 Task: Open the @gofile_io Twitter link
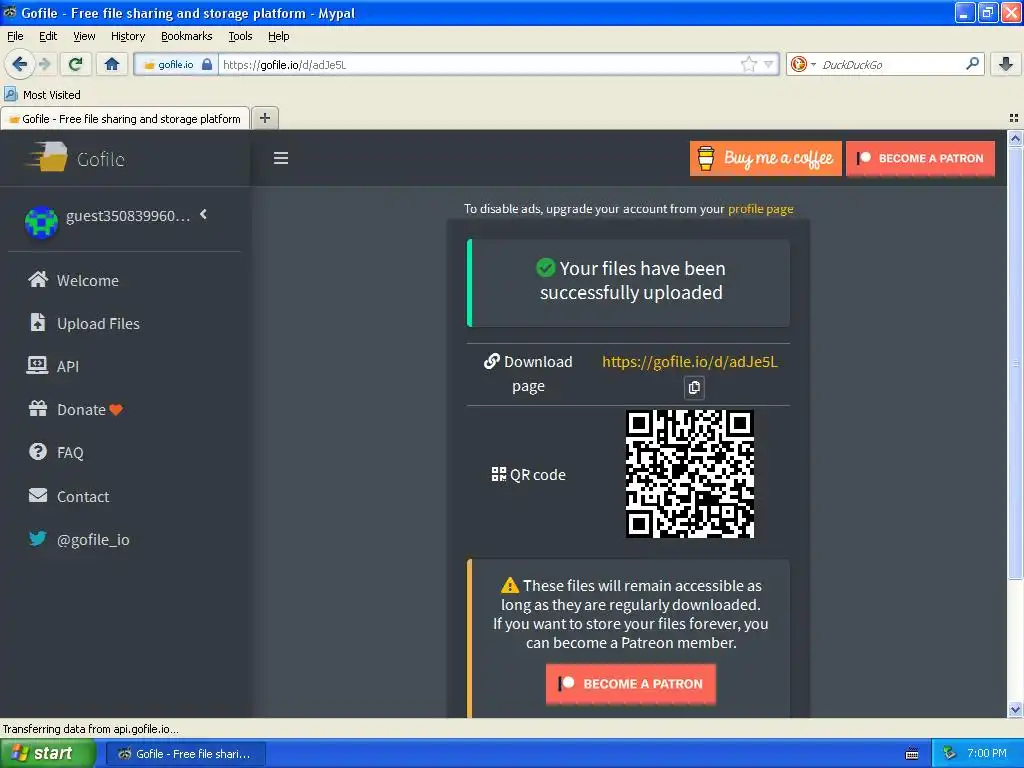point(79,539)
